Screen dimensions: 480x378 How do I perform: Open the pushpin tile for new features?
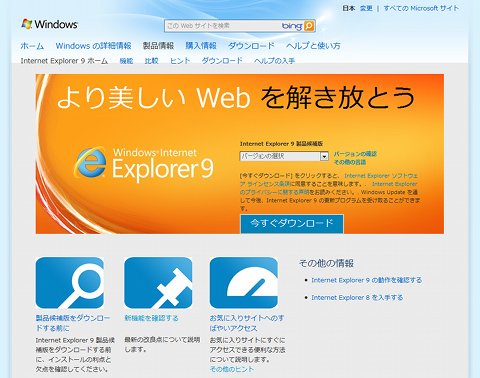click(x=158, y=283)
